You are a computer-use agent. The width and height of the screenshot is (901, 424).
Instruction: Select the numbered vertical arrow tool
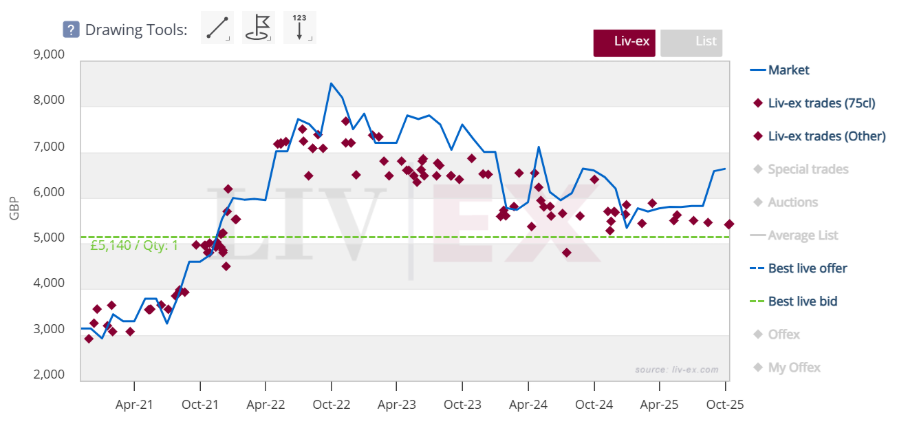pyautogui.click(x=300, y=28)
